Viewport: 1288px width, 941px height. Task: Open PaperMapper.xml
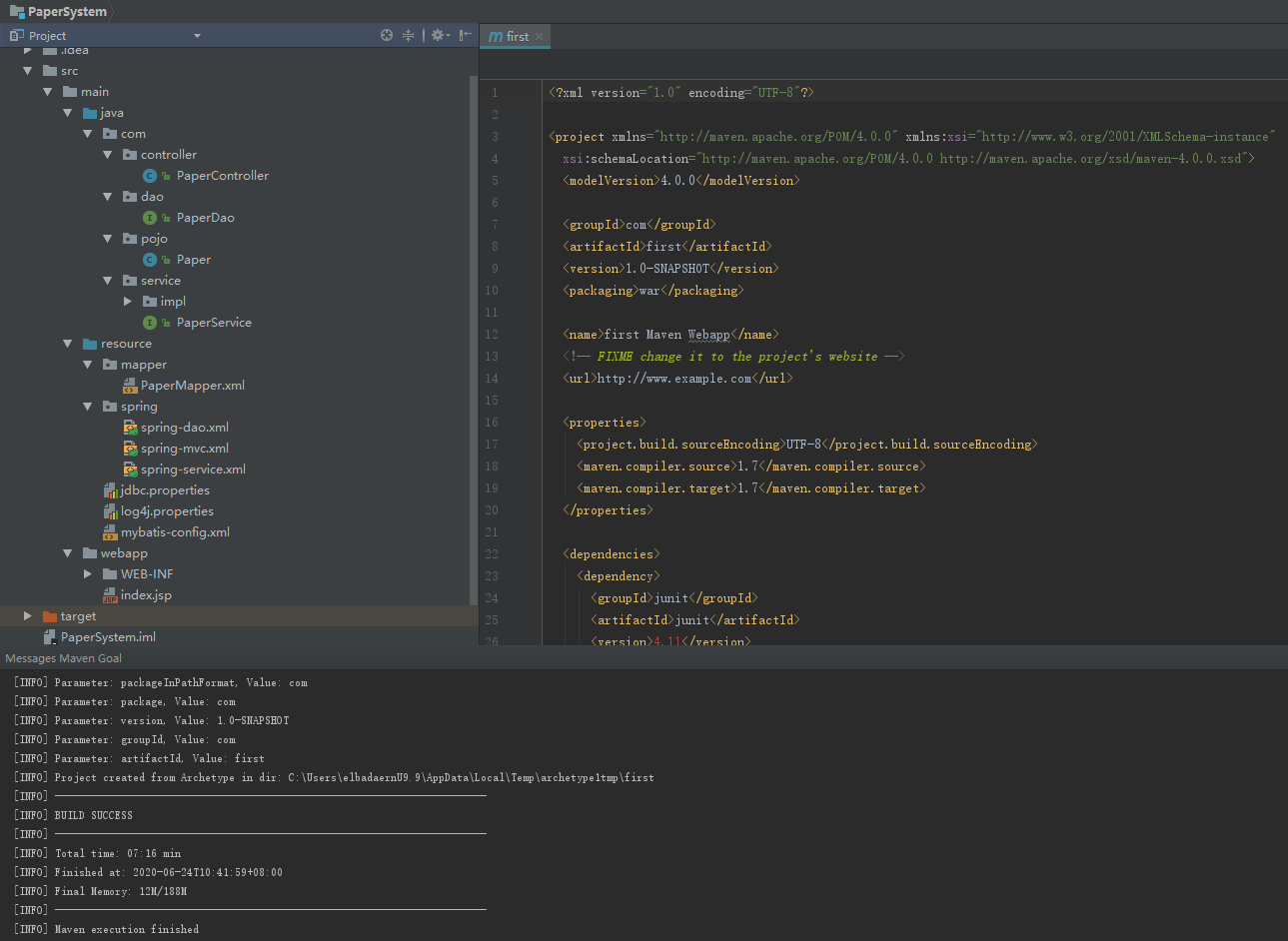[192, 386]
